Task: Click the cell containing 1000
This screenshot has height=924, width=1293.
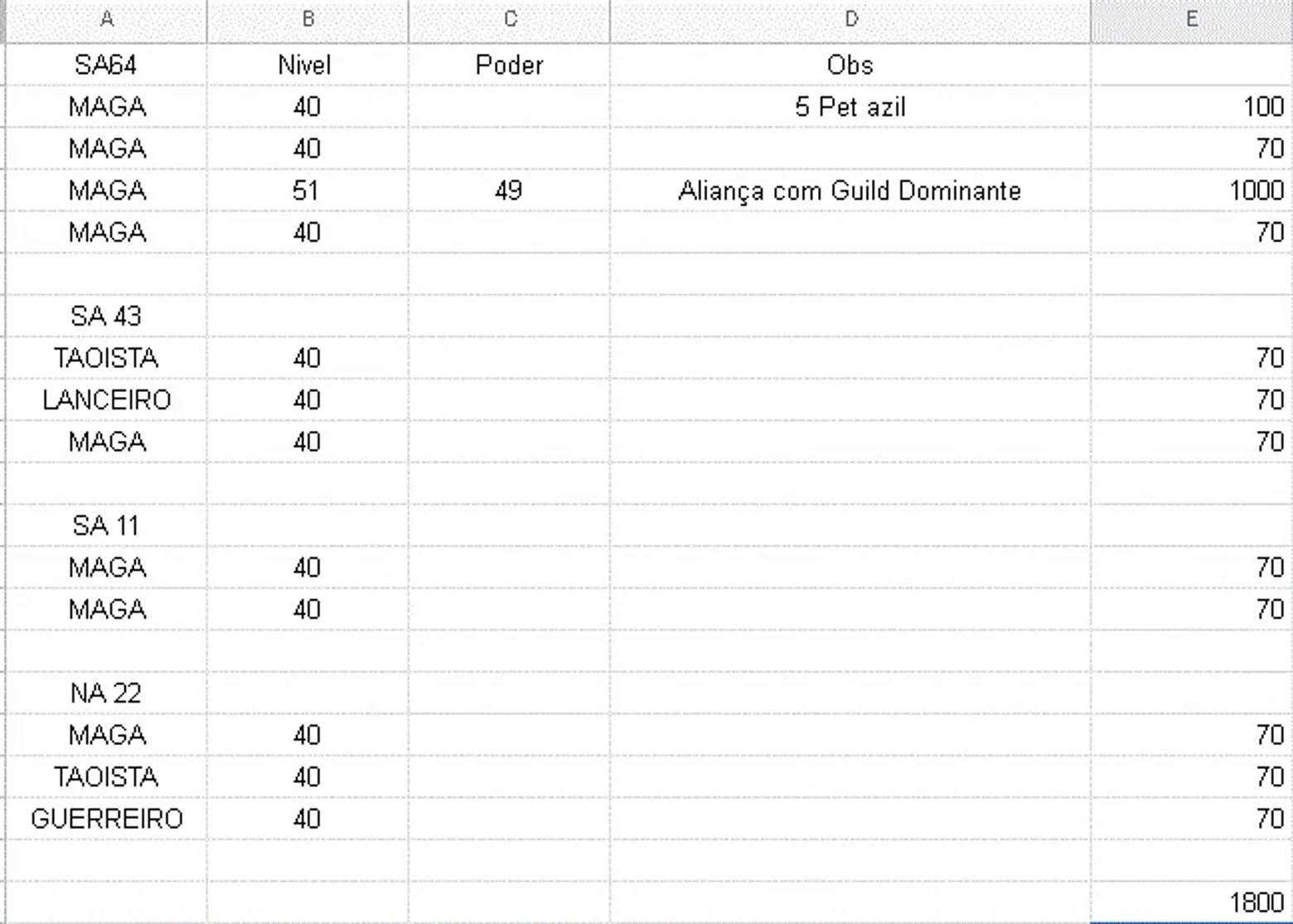Action: pyautogui.click(x=1192, y=191)
